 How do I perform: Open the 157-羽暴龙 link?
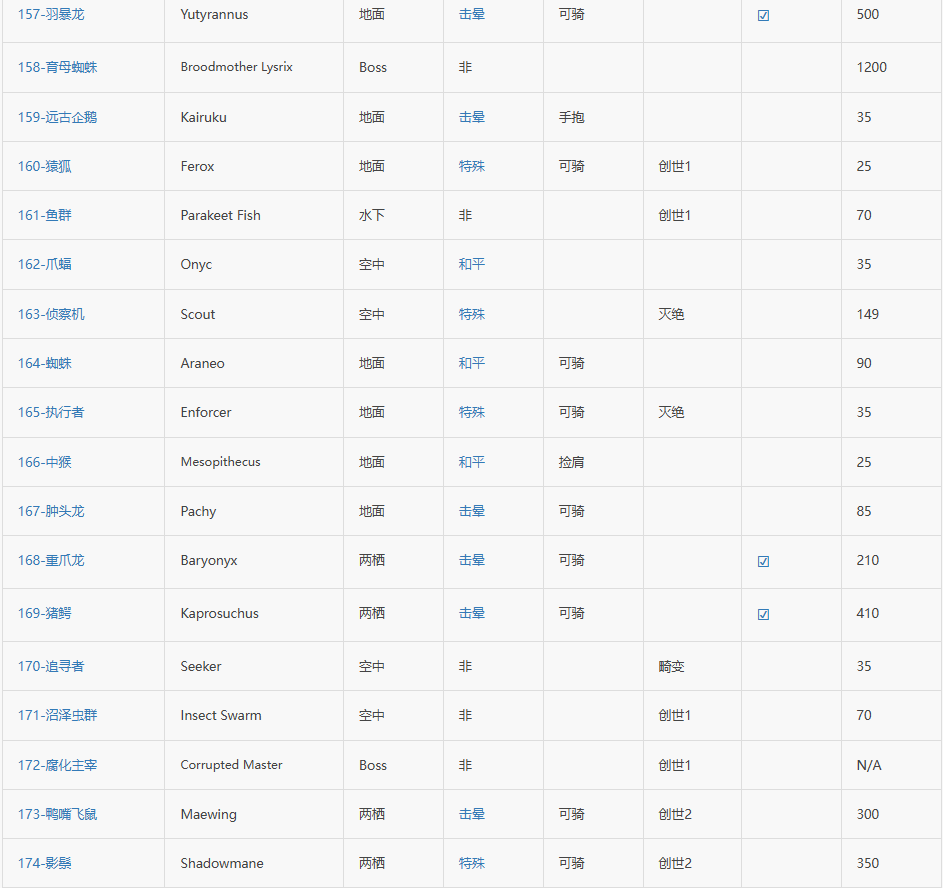(51, 15)
